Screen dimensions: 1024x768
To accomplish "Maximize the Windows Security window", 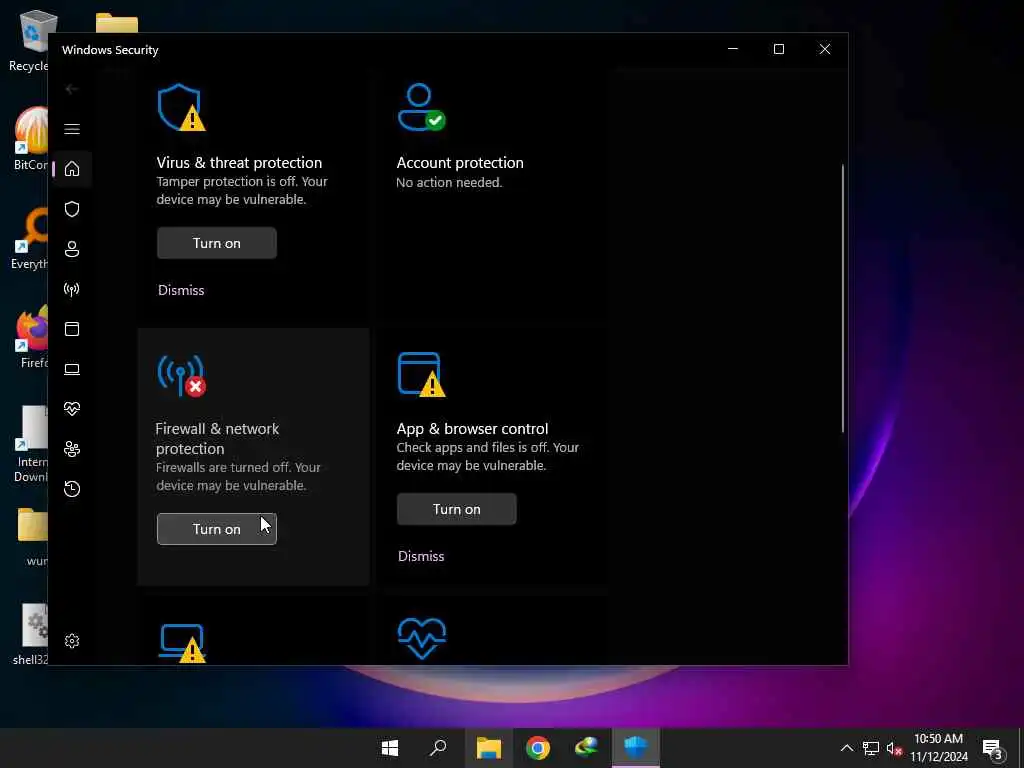I will (778, 49).
